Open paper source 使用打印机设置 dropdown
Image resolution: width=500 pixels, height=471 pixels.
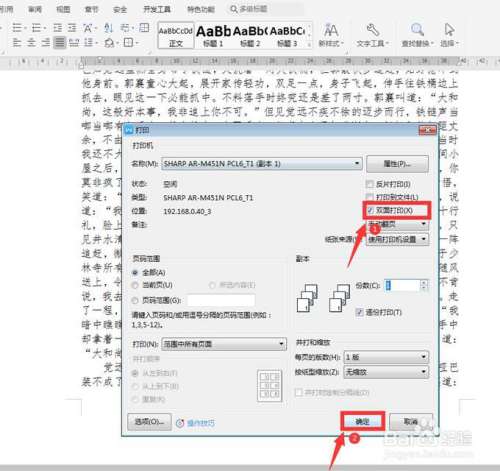[x=397, y=239]
